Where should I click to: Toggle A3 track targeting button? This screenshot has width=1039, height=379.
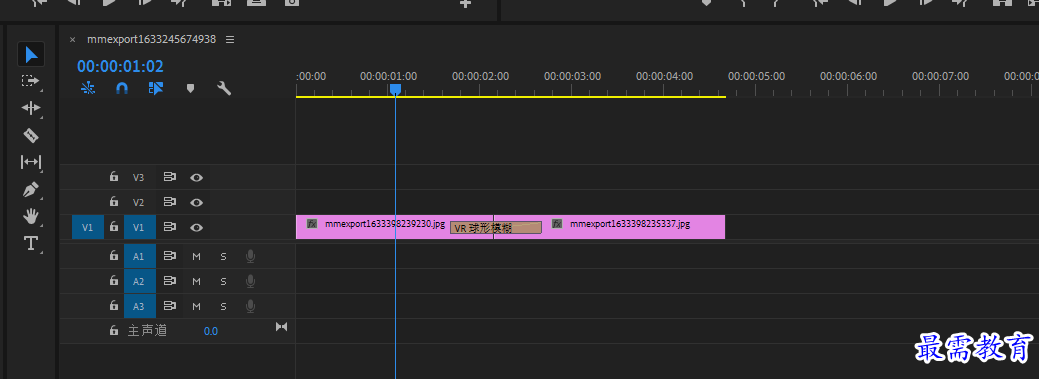pyautogui.click(x=140, y=306)
